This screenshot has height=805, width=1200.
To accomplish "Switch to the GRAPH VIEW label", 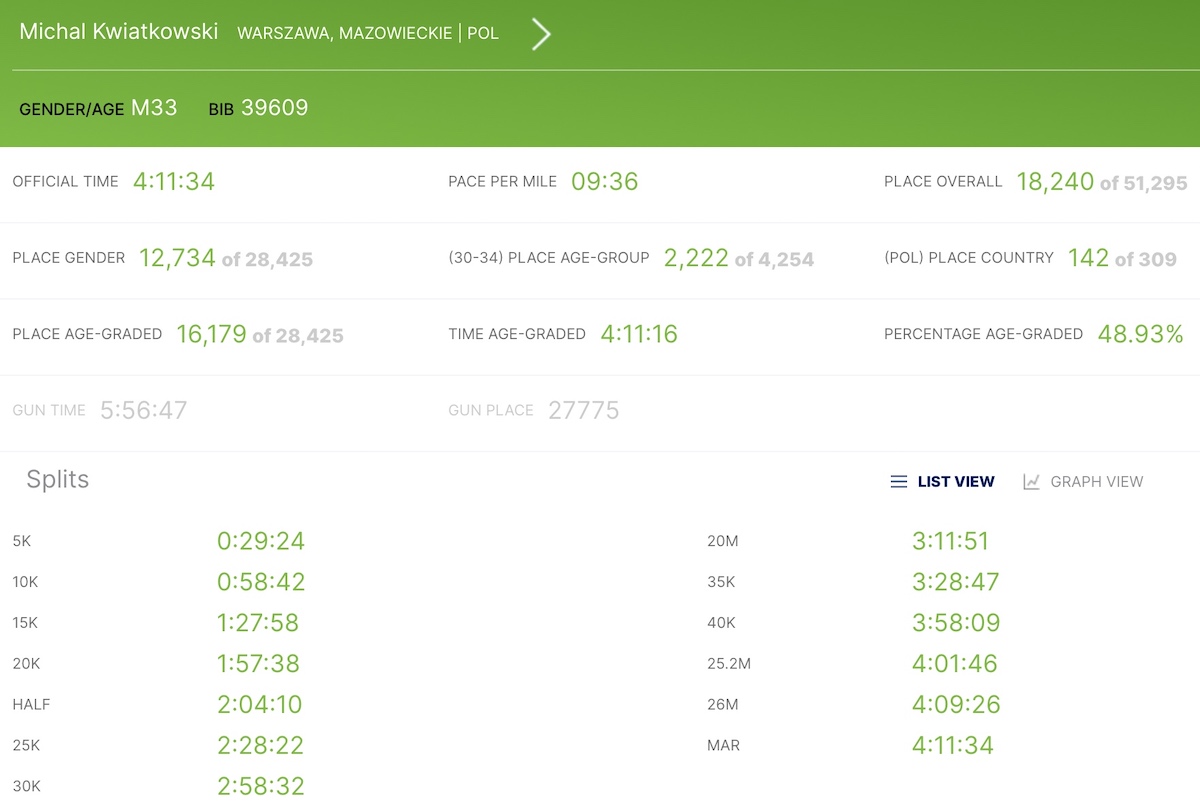I will tap(1096, 482).
